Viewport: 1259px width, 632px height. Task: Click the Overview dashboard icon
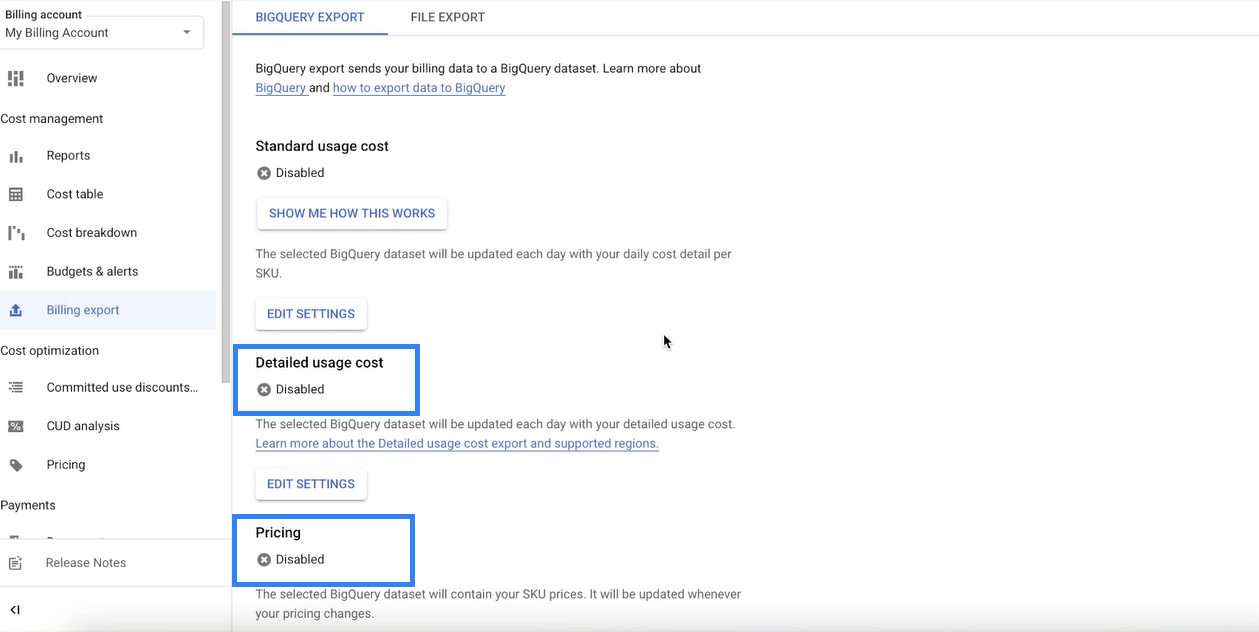pos(15,78)
